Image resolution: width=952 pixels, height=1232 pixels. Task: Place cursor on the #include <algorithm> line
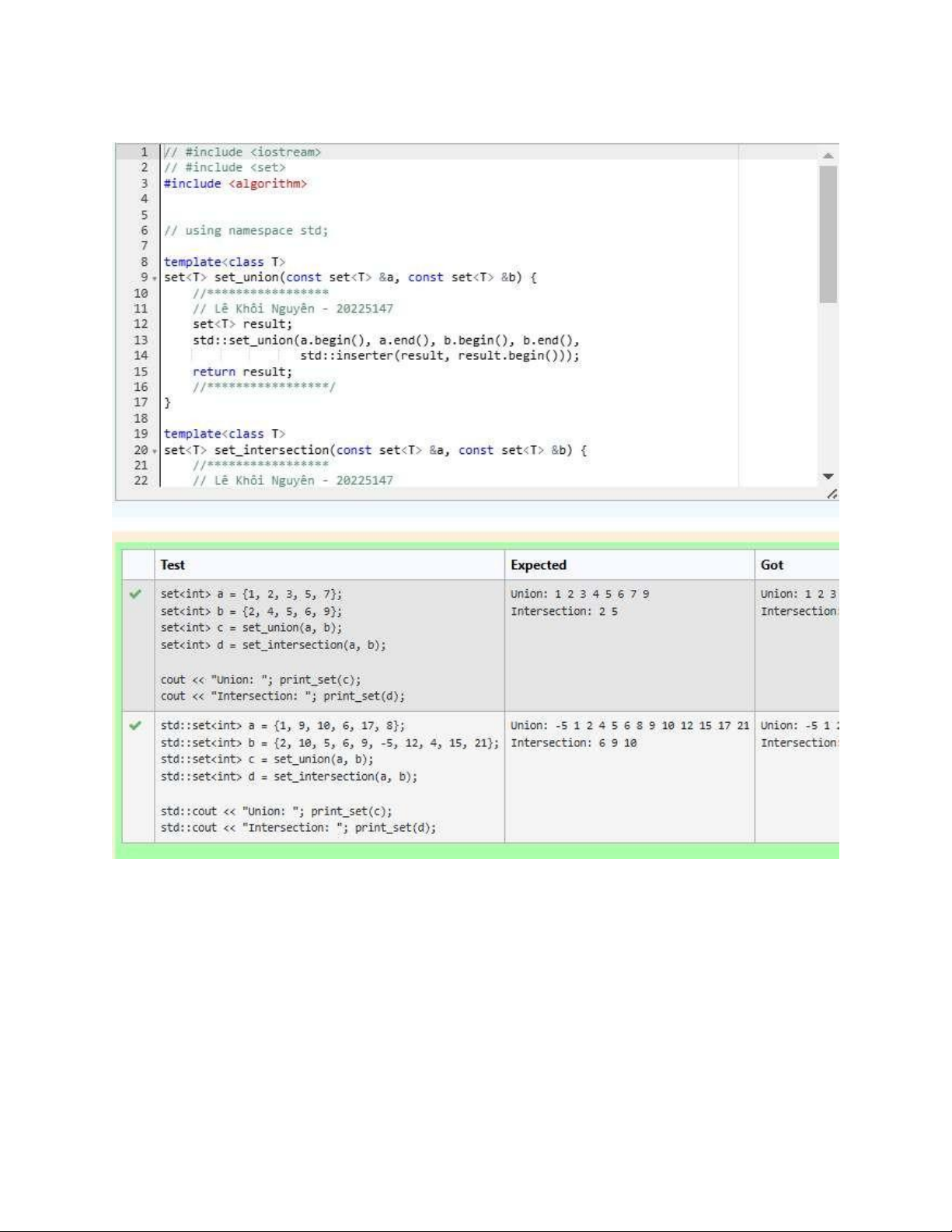[x=235, y=184]
